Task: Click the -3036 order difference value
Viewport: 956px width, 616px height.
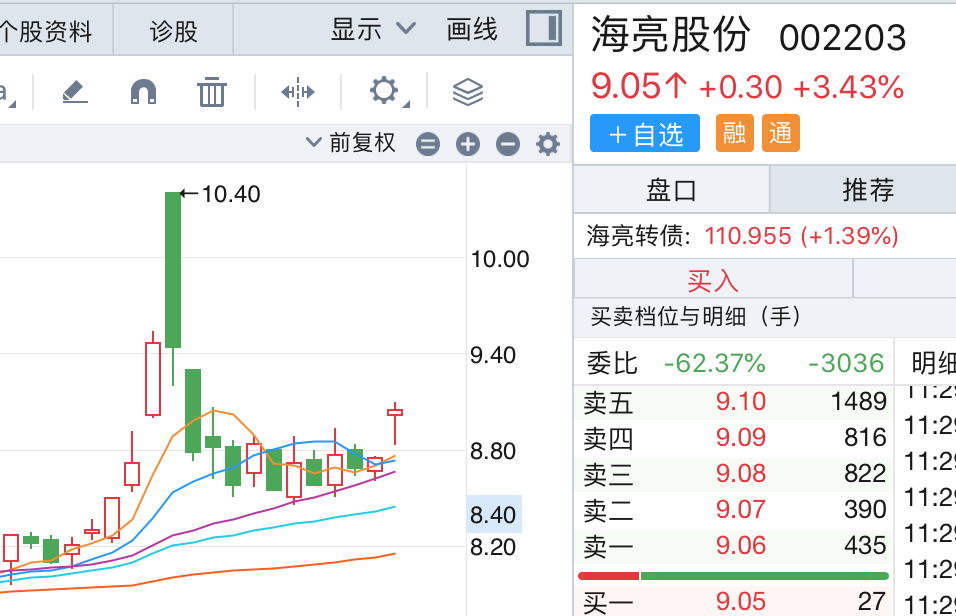Action: (x=846, y=364)
